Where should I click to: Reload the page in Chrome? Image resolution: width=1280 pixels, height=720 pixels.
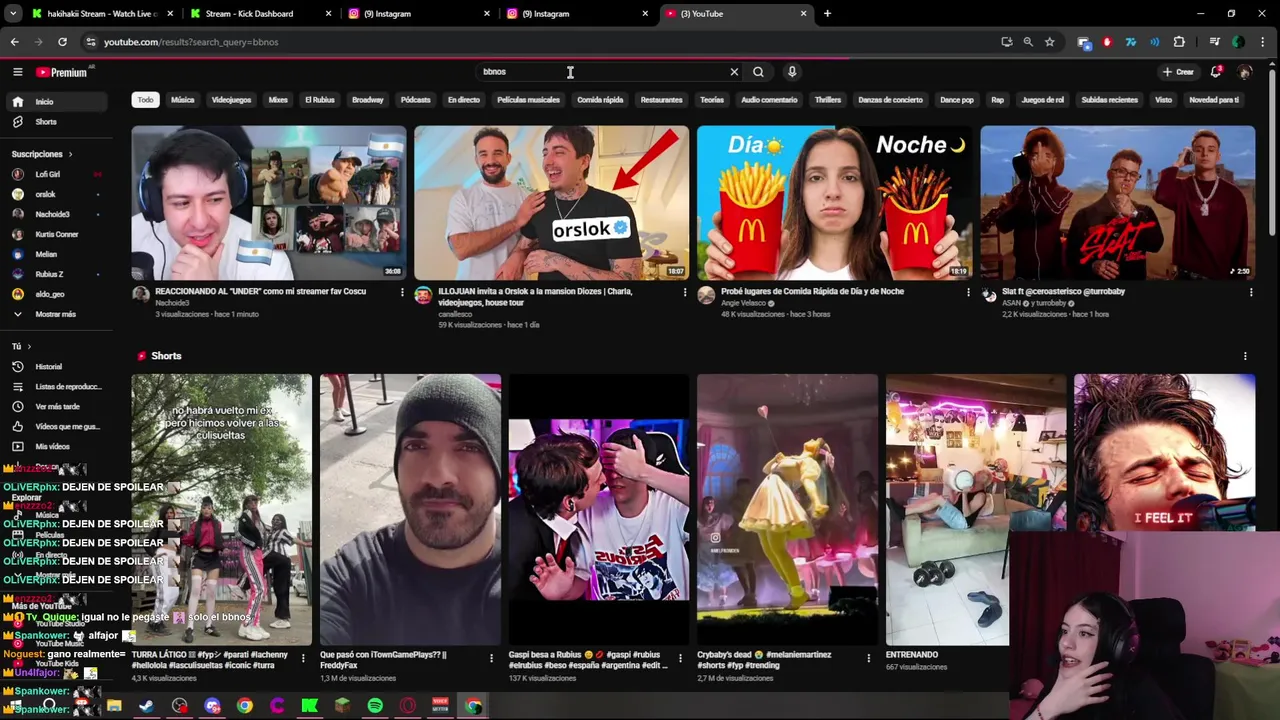pyautogui.click(x=62, y=42)
